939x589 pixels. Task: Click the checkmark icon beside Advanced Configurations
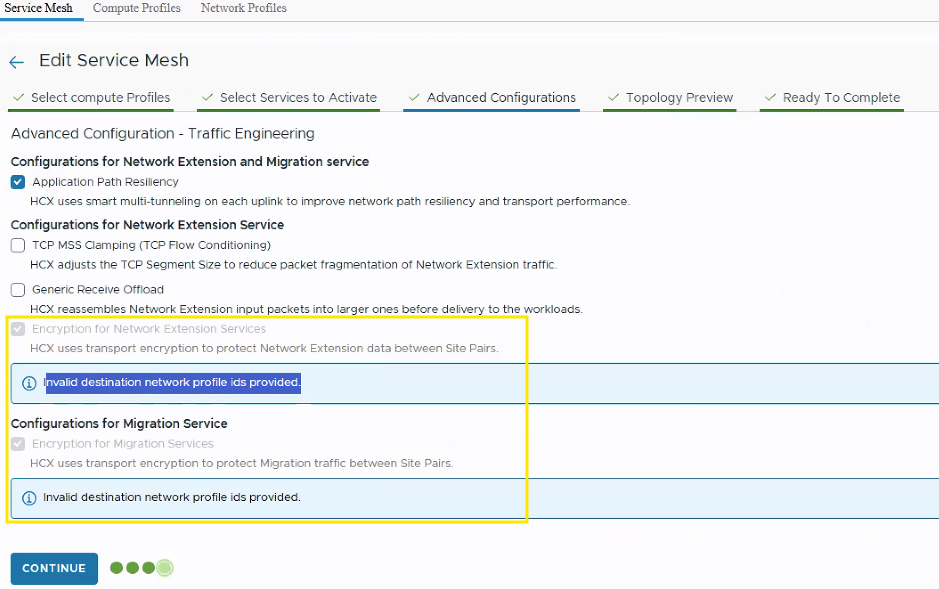pyautogui.click(x=414, y=97)
